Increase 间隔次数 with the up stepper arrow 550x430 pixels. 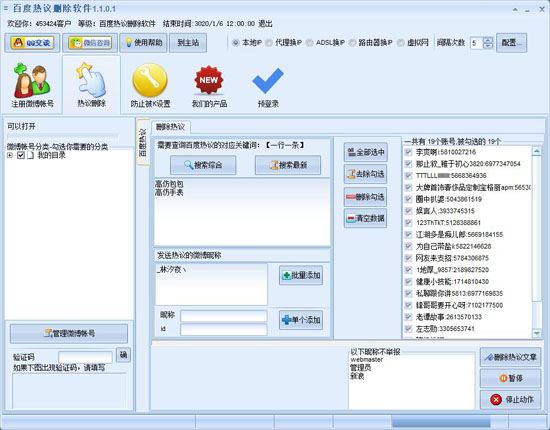[488, 40]
